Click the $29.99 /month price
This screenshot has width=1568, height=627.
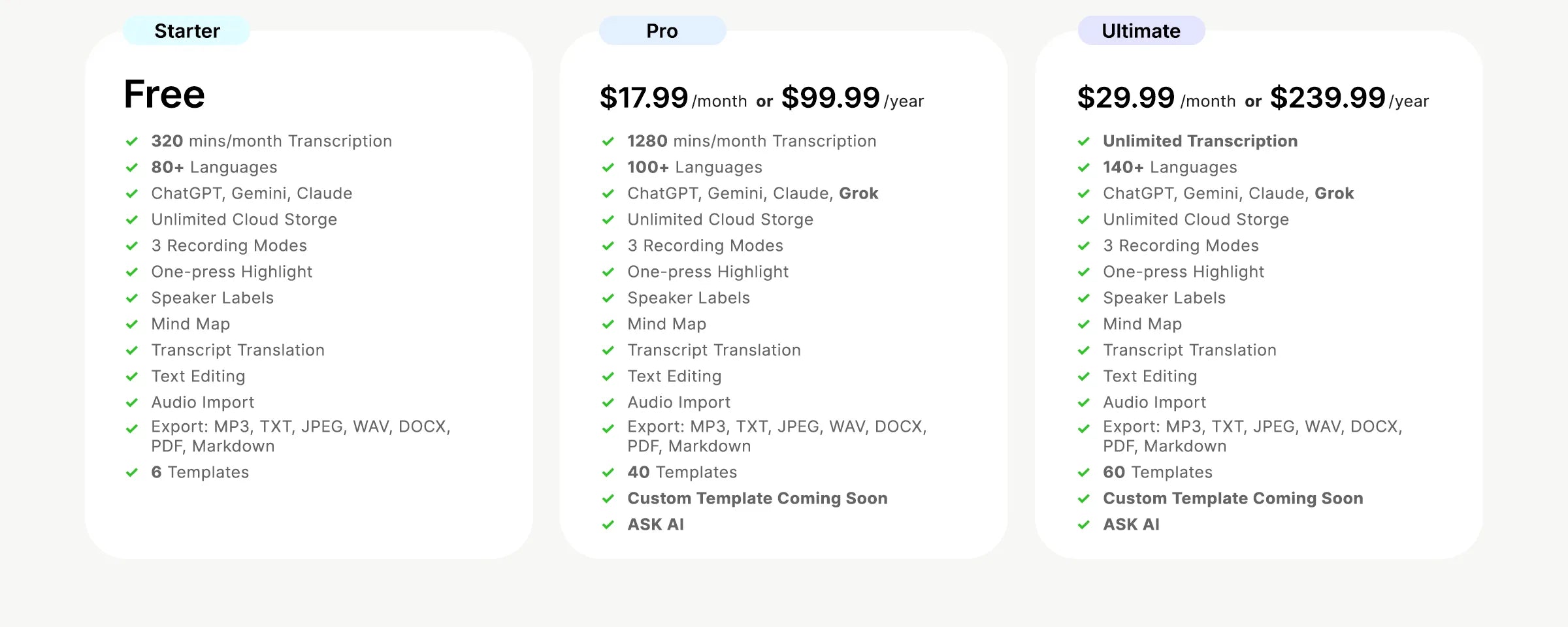(x=1155, y=98)
